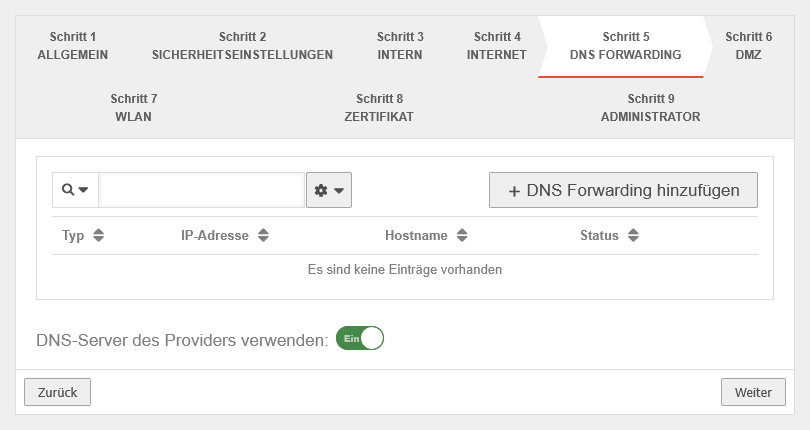Open Schritt 6 DMZ tab
Screen dimensions: 810x430
click(x=749, y=46)
